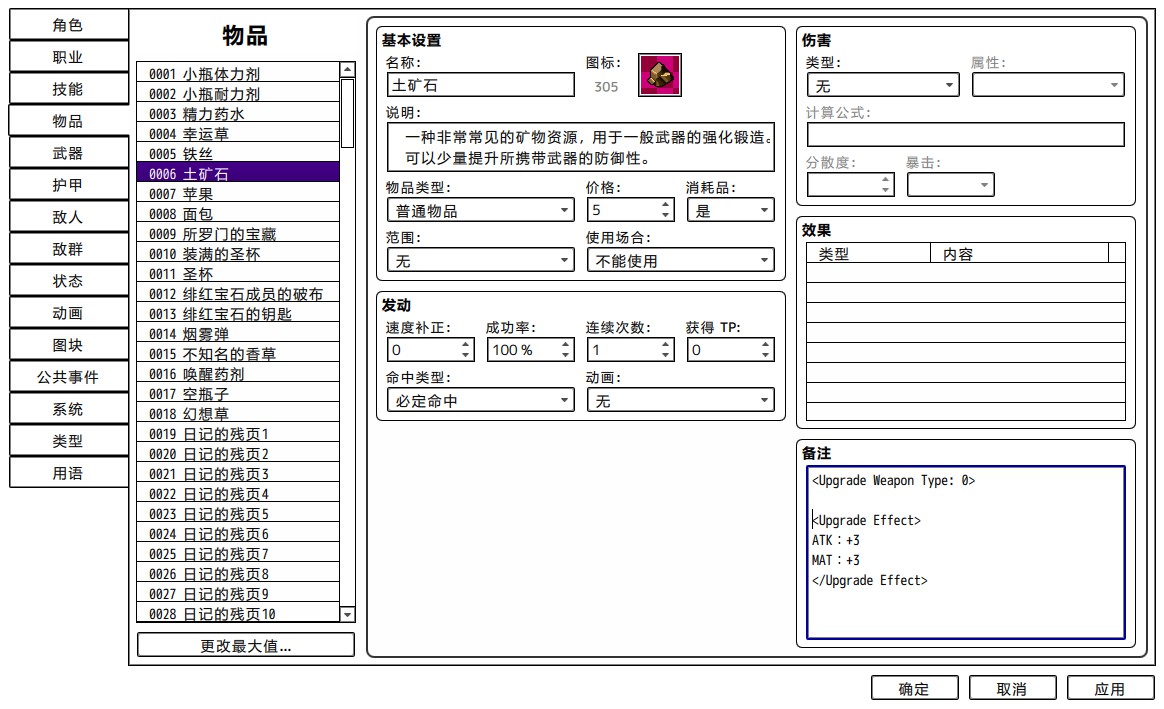This screenshot has height=709, width=1164.
Task: Switch to the 角色 tab
Action: point(68,24)
